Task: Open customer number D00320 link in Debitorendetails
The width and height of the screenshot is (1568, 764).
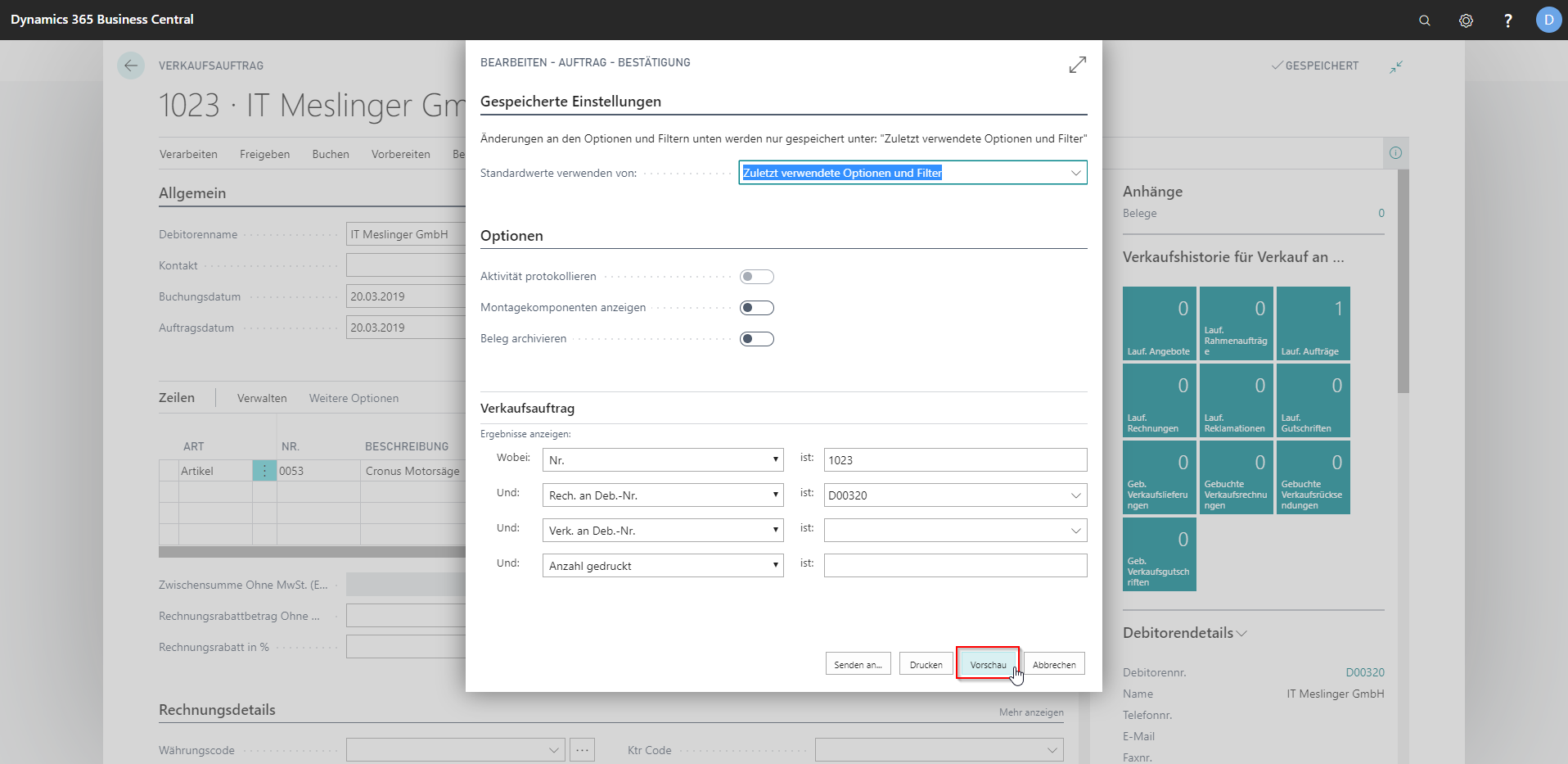Action: point(1365,672)
